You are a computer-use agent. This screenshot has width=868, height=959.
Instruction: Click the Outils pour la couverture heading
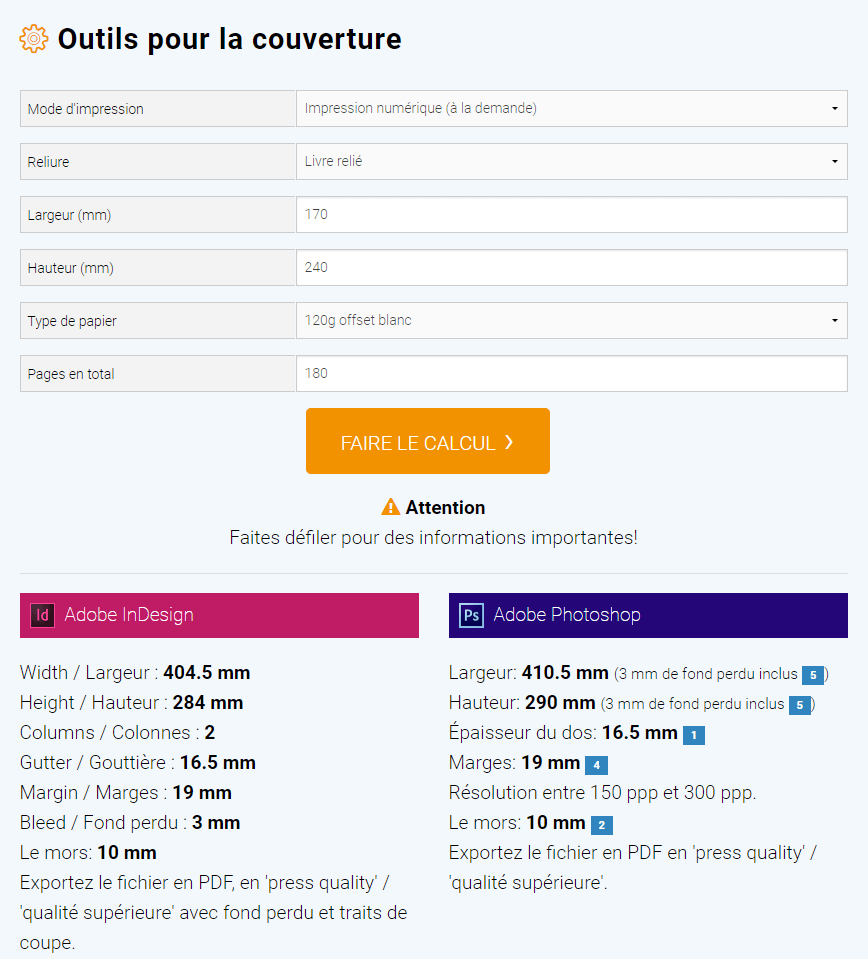[229, 39]
